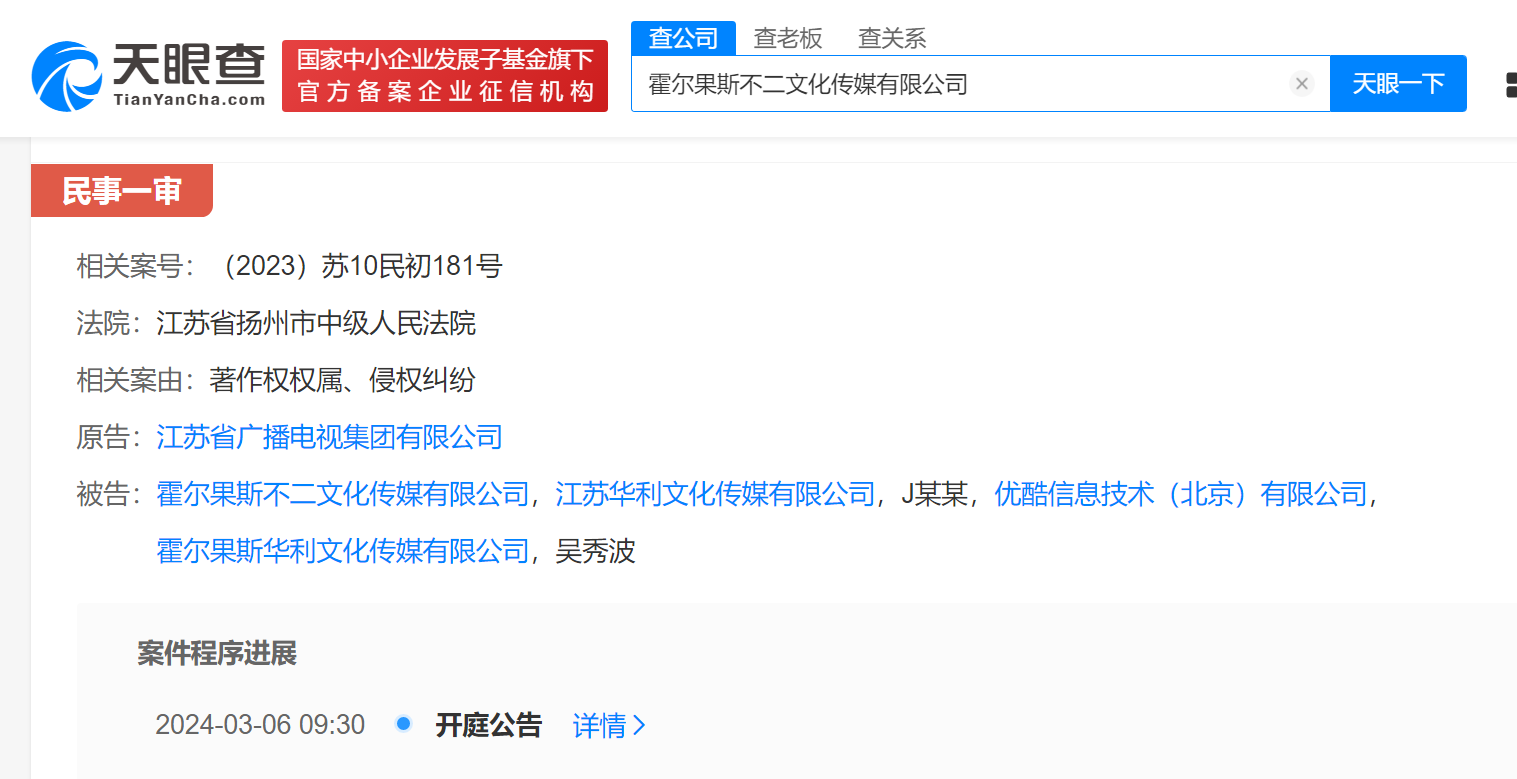Open 详情 for the 开庭公告 entry

click(x=610, y=725)
